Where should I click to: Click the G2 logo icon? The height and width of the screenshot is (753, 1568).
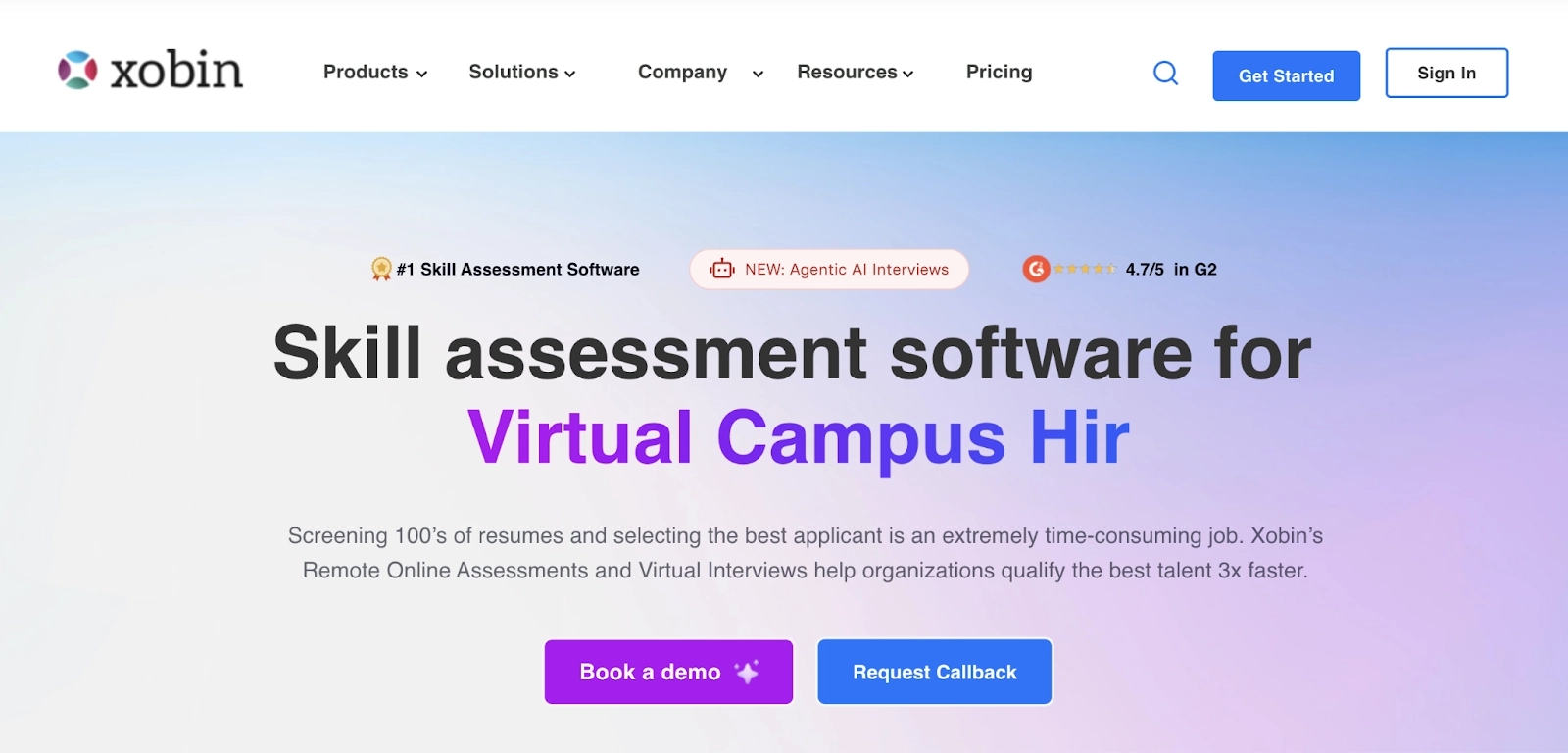coord(1036,269)
